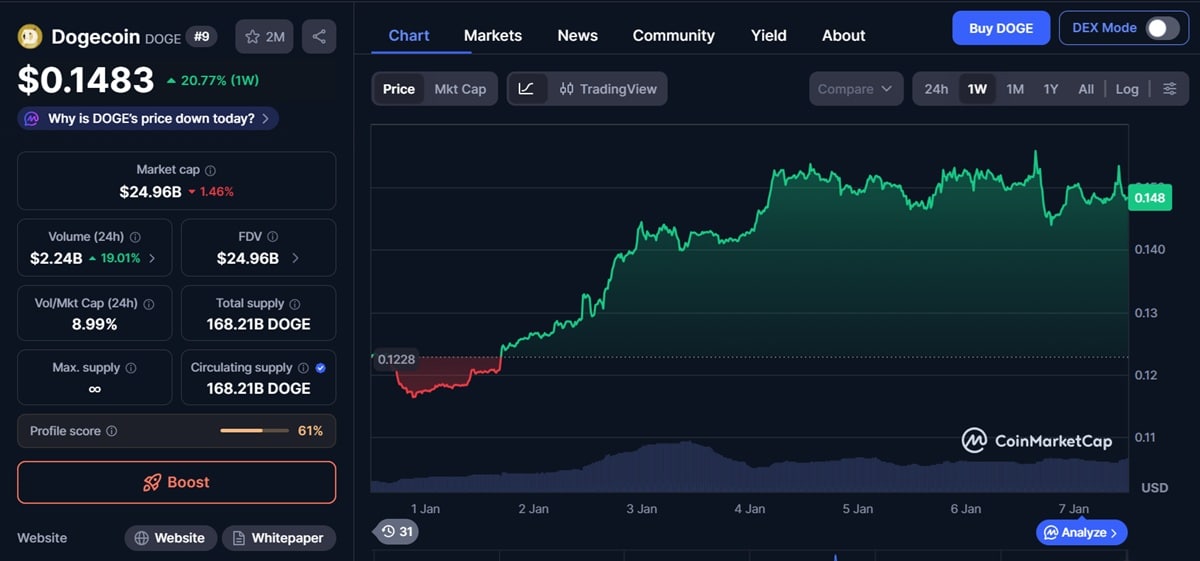1200x561 pixels.
Task: Click the 61% profile score value
Action: click(x=310, y=431)
